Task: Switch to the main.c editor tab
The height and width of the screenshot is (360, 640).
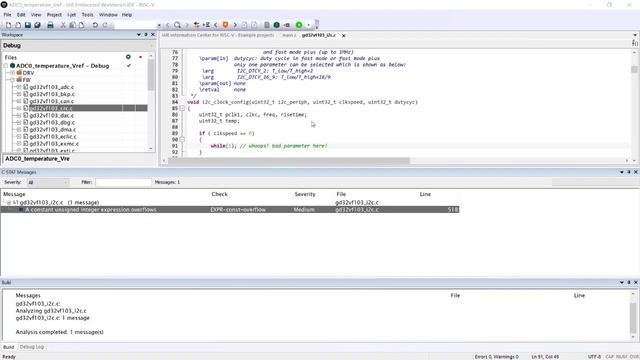Action: click(289, 36)
